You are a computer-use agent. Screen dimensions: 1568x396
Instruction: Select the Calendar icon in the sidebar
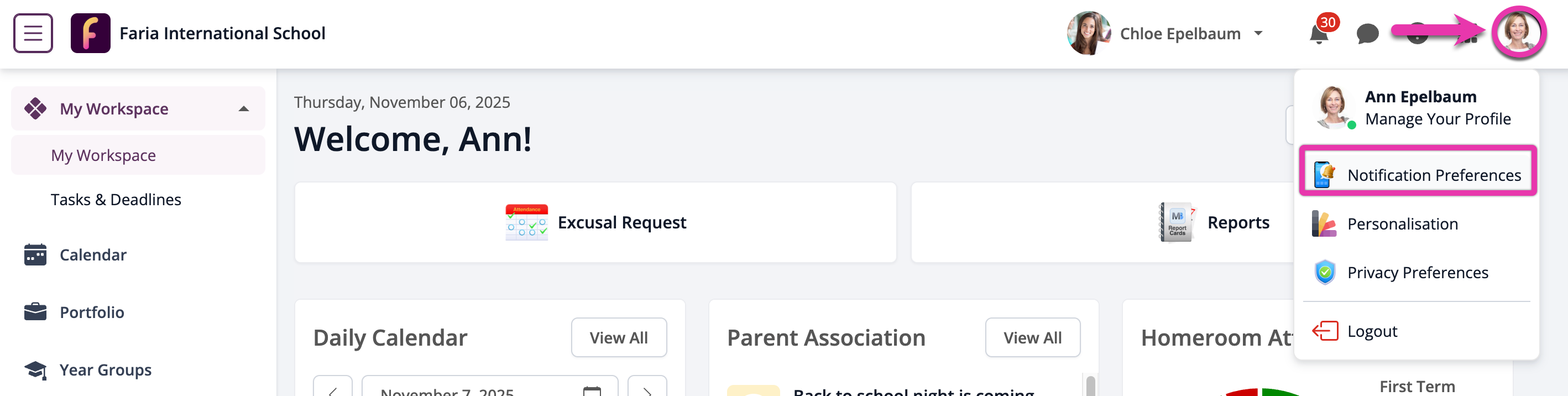click(x=35, y=254)
